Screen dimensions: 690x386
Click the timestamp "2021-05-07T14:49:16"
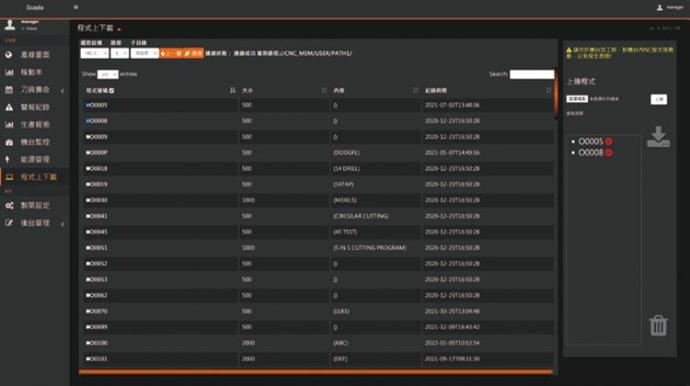(452, 153)
